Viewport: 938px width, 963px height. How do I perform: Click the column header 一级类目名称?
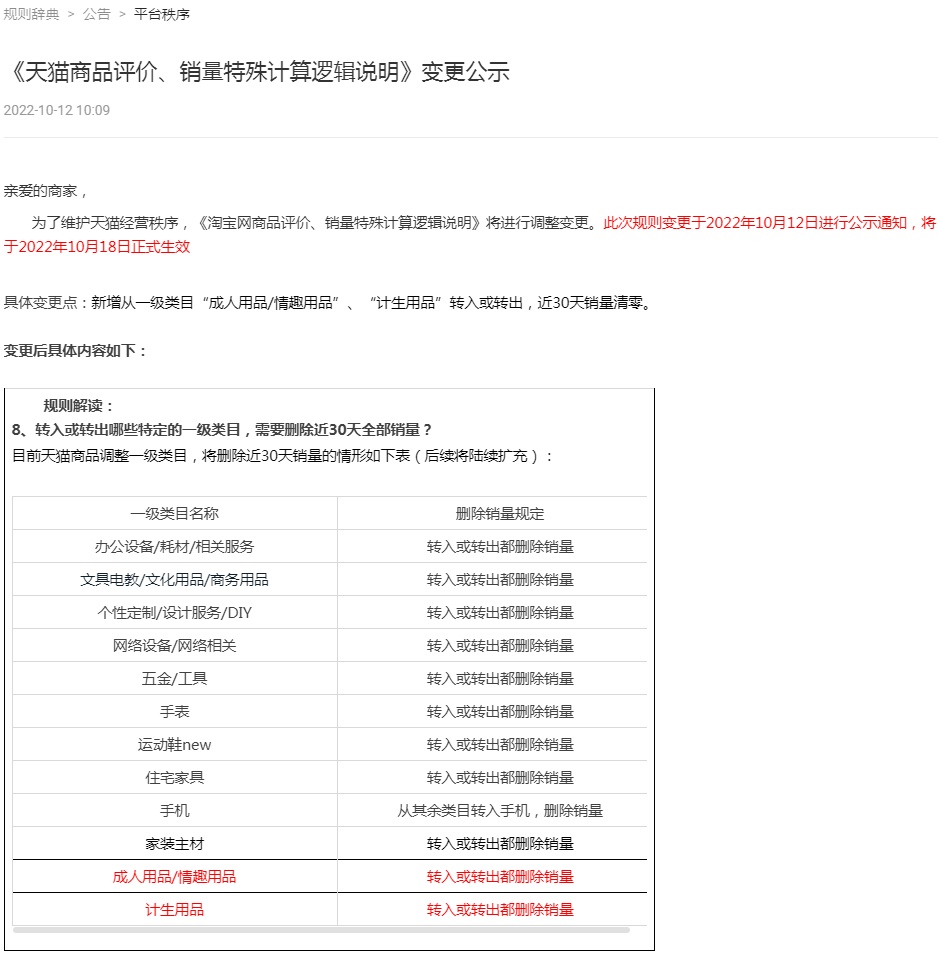coord(174,513)
